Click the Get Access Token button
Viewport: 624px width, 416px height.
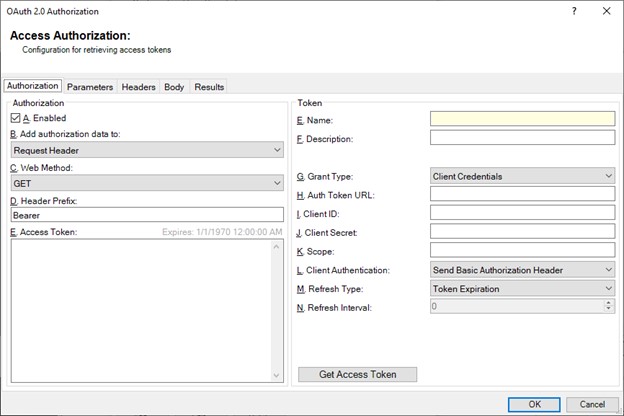[357, 375]
